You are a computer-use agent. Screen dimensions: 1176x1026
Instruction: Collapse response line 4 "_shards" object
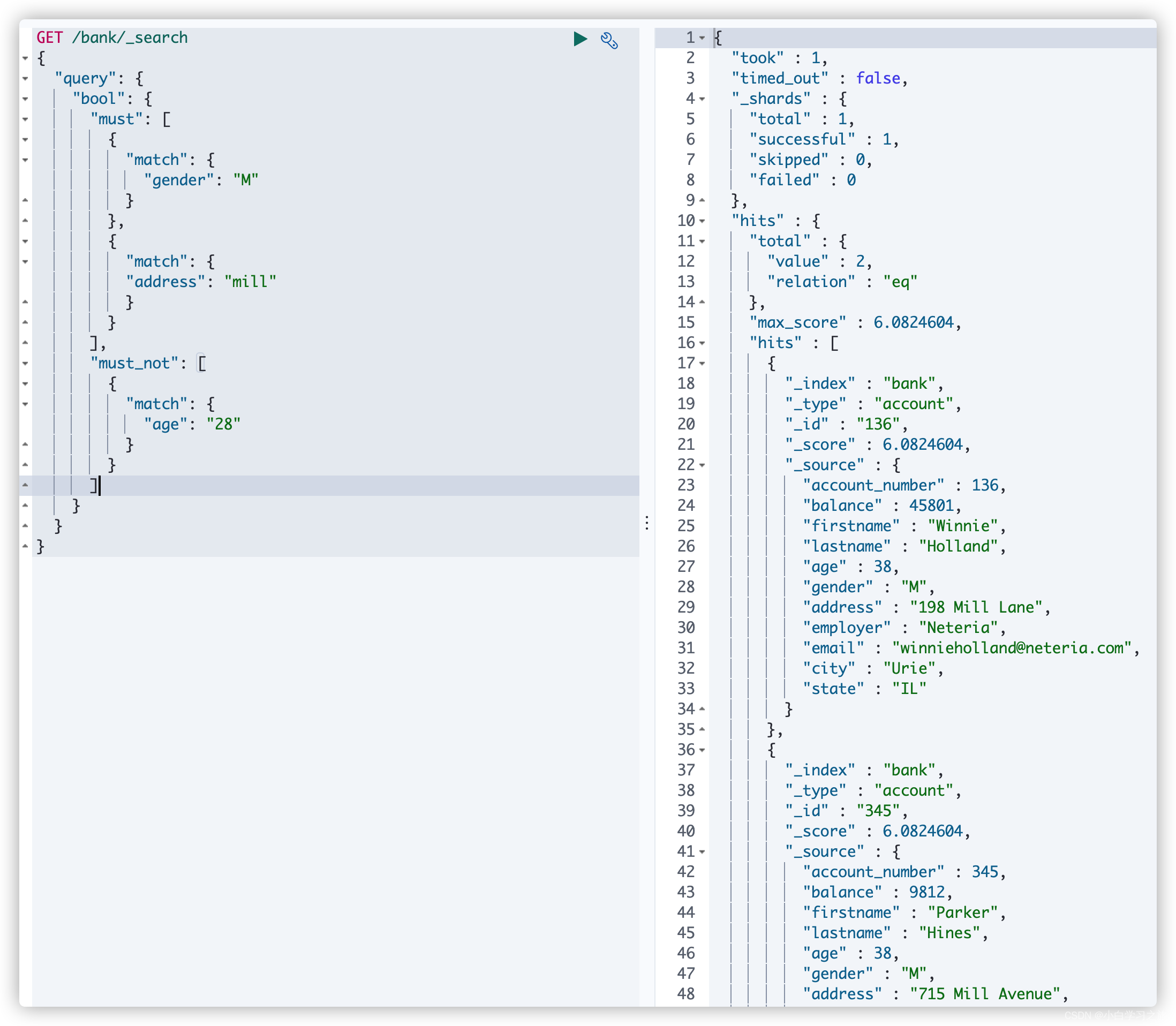702,99
